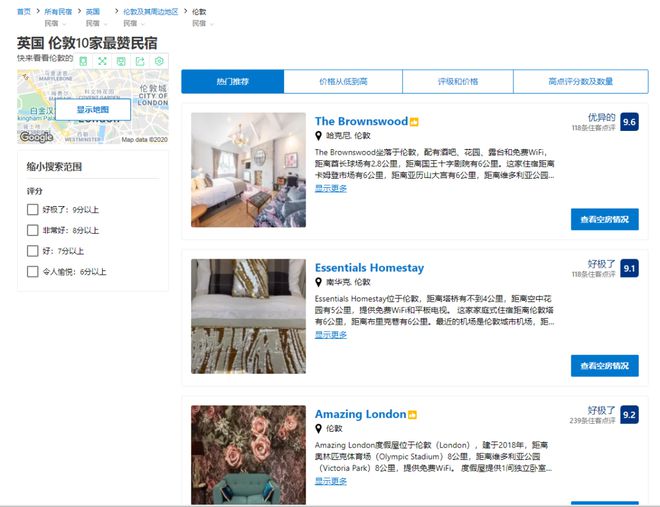
Task: Check the 非常好: 8分以上 rating filter
Action: tap(32, 230)
